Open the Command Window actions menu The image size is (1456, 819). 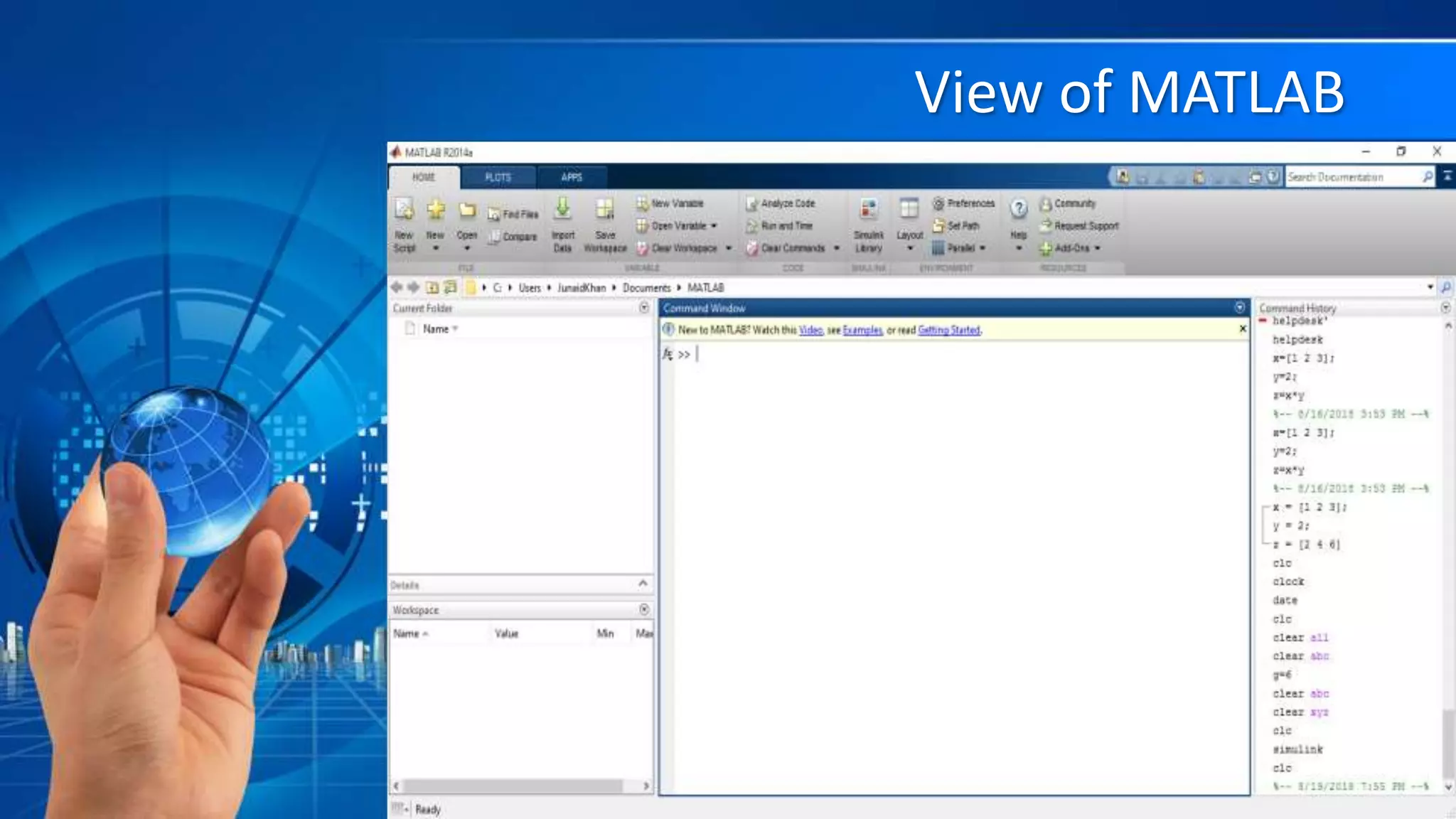1240,308
